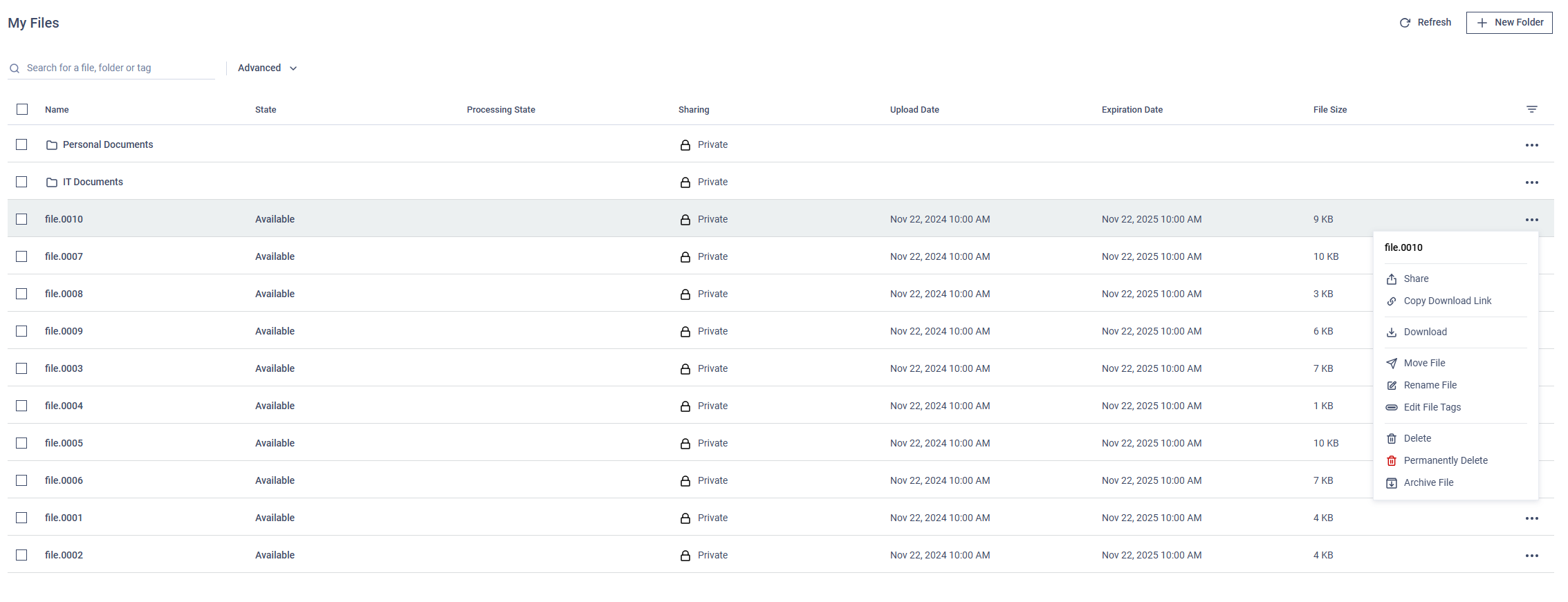
Task: Click the plus icon in New Folder
Action: tap(1482, 23)
